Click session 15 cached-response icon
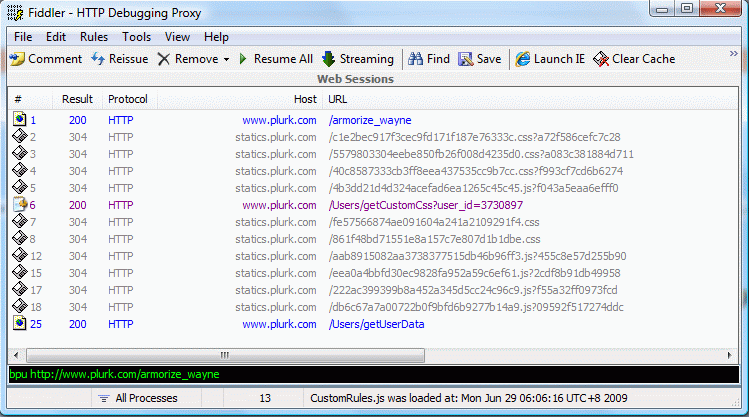This screenshot has height=417, width=749. (x=20, y=272)
